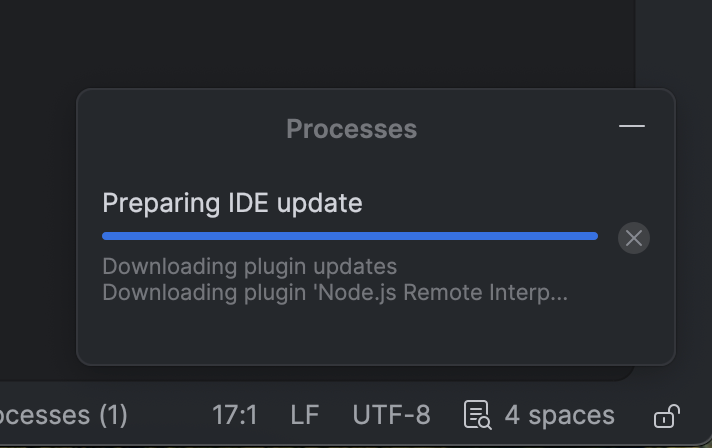Minimize the Processes popup with the dash icon
This screenshot has width=712, height=448.
[x=632, y=126]
